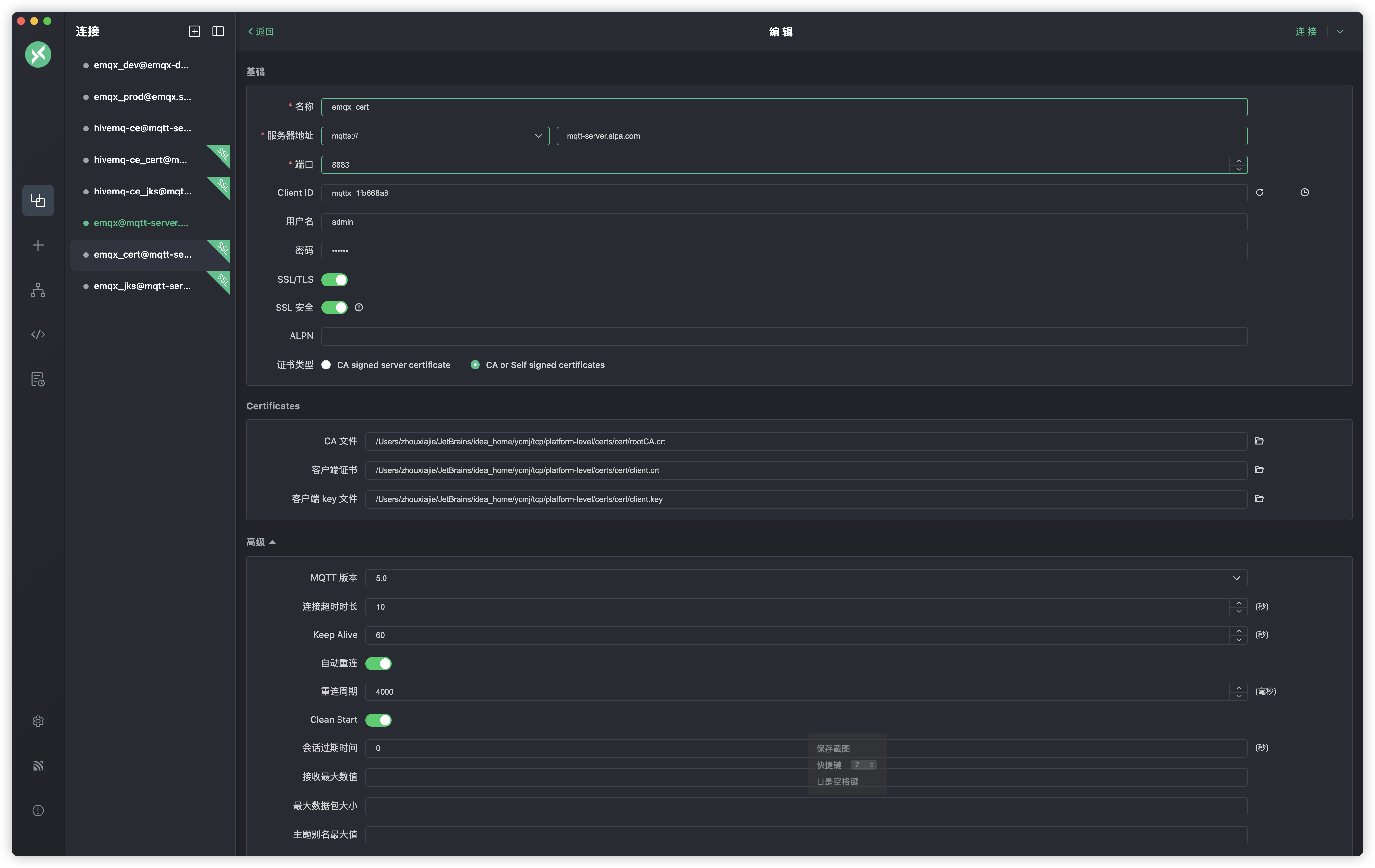This screenshot has height=868, width=1375.
Task: Open the About info sidebar icon
Action: (38, 811)
